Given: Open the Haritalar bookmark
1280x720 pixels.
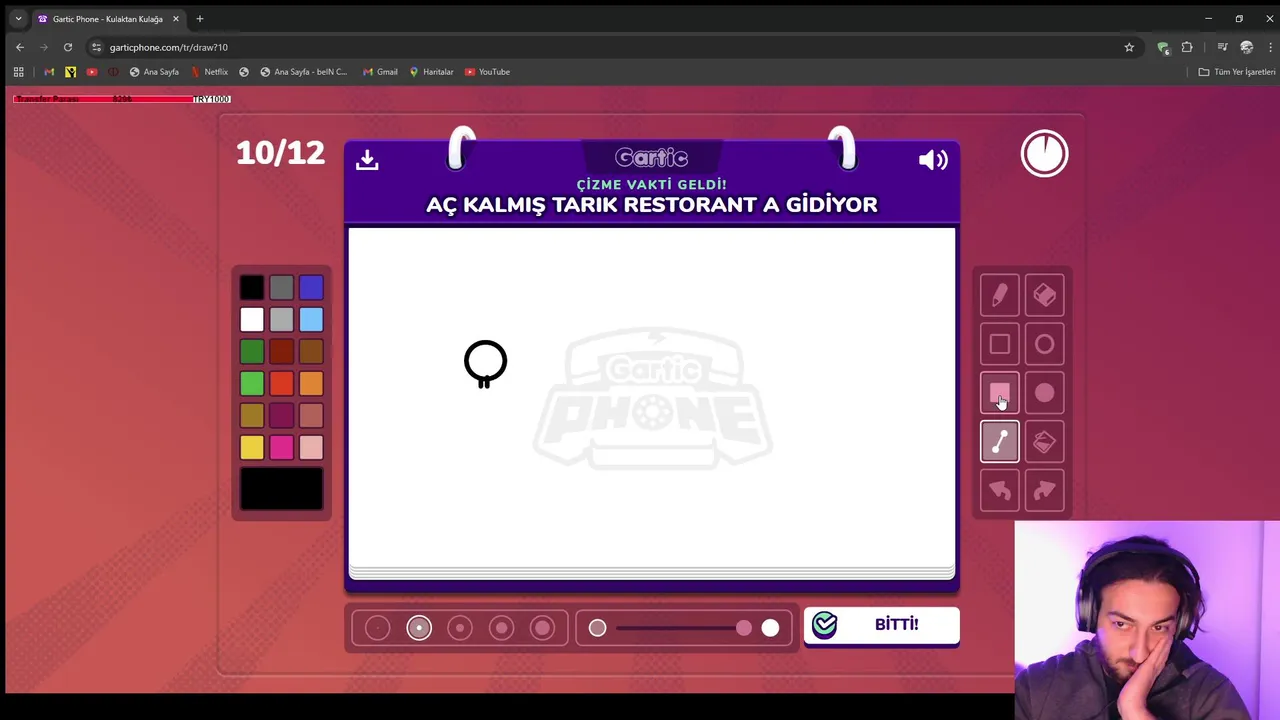Looking at the screenshot, I should coord(431,72).
